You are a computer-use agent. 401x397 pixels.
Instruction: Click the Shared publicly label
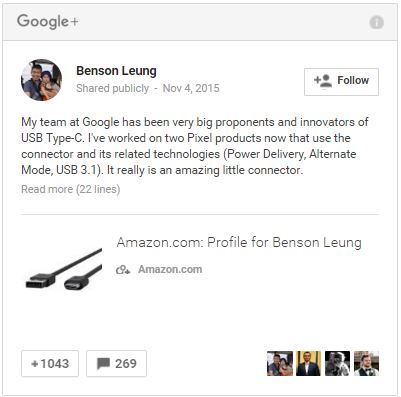click(112, 88)
